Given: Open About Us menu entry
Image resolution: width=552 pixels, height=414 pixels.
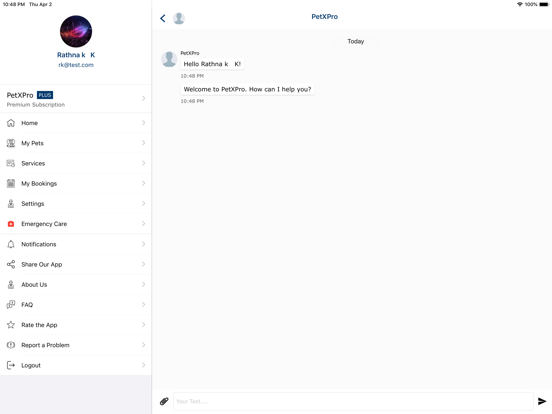Looking at the screenshot, I should point(76,284).
